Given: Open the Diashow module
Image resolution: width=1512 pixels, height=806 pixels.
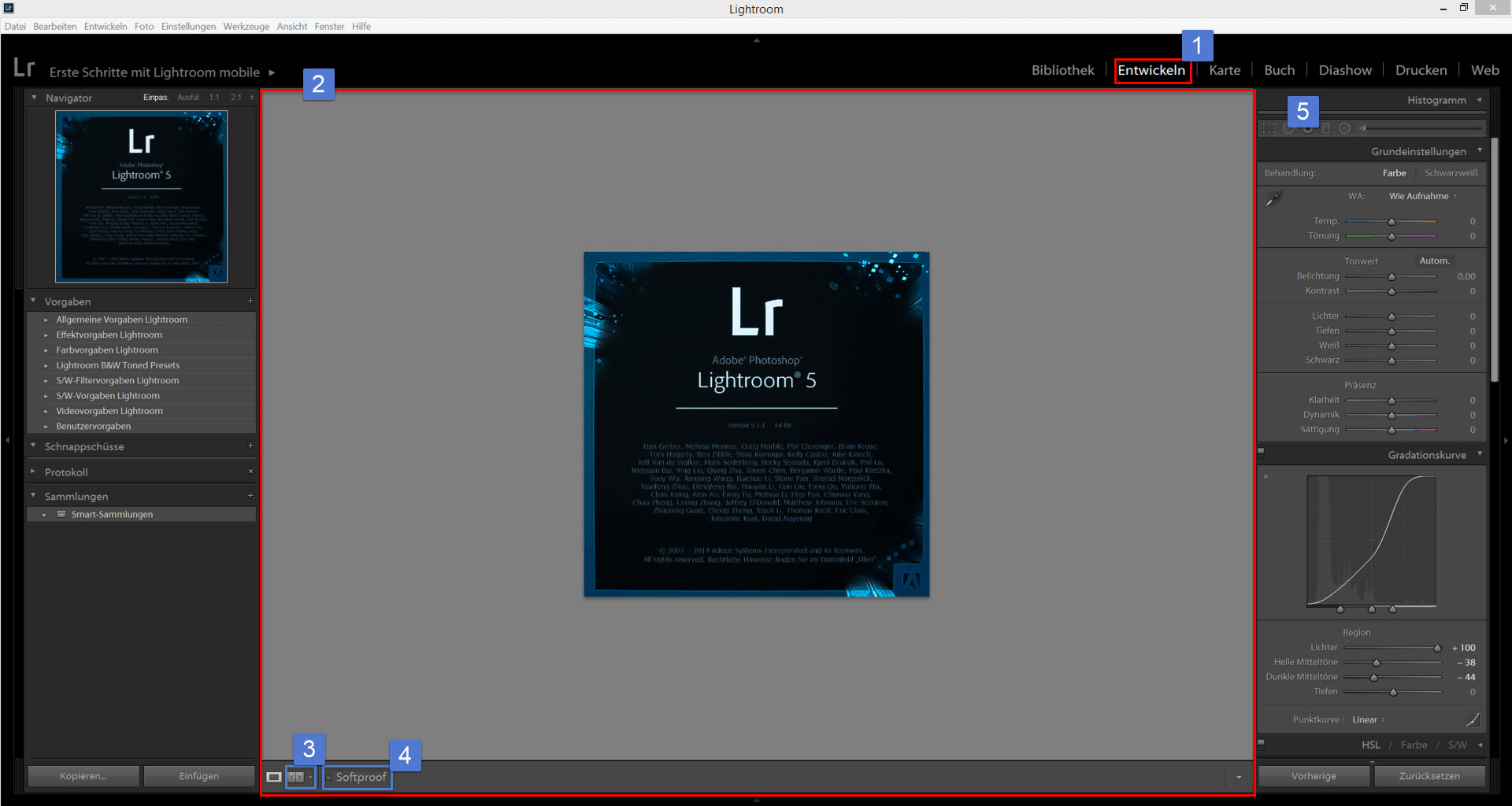Looking at the screenshot, I should 1345,70.
